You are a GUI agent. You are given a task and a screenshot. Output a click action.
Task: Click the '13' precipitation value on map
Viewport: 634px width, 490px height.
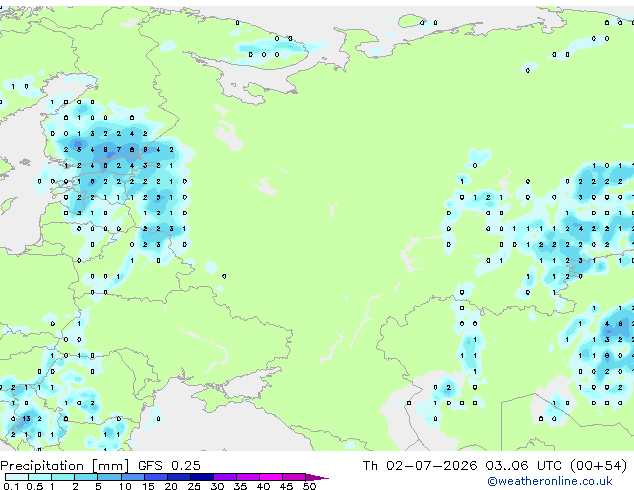pos(26,418)
